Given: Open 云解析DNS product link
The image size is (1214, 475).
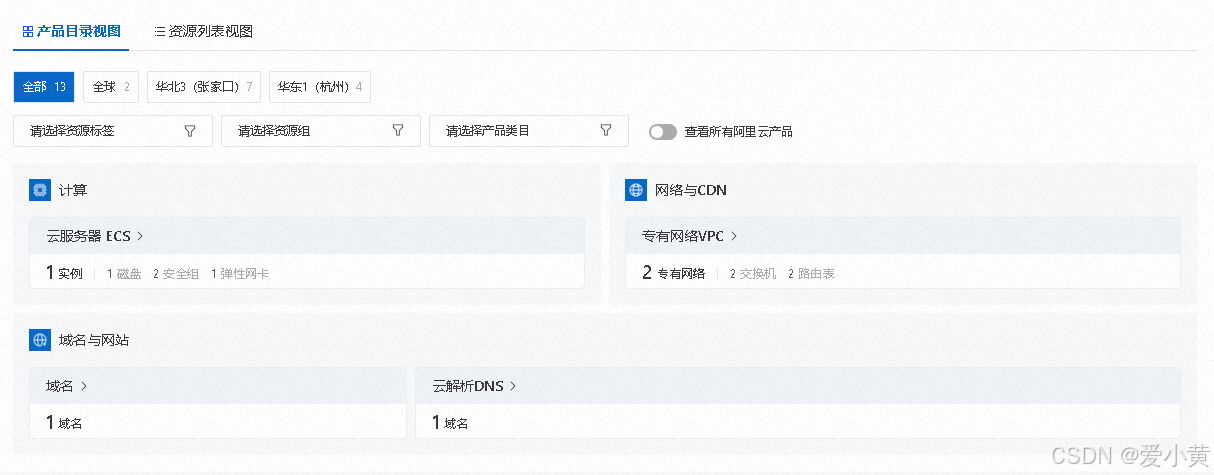Looking at the screenshot, I should [468, 386].
